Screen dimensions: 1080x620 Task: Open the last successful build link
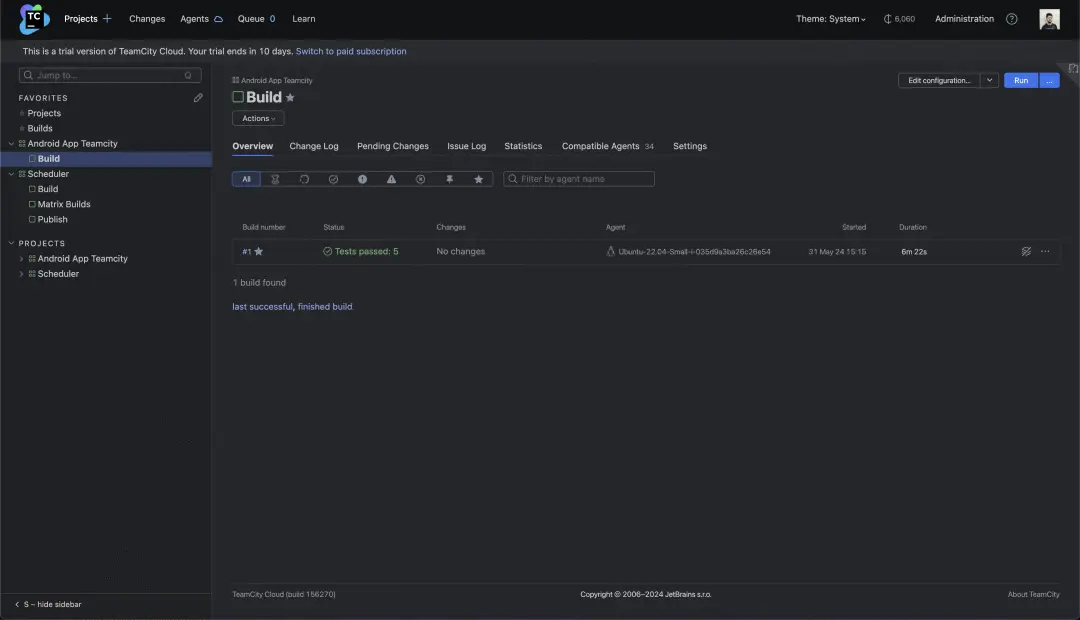click(x=262, y=307)
